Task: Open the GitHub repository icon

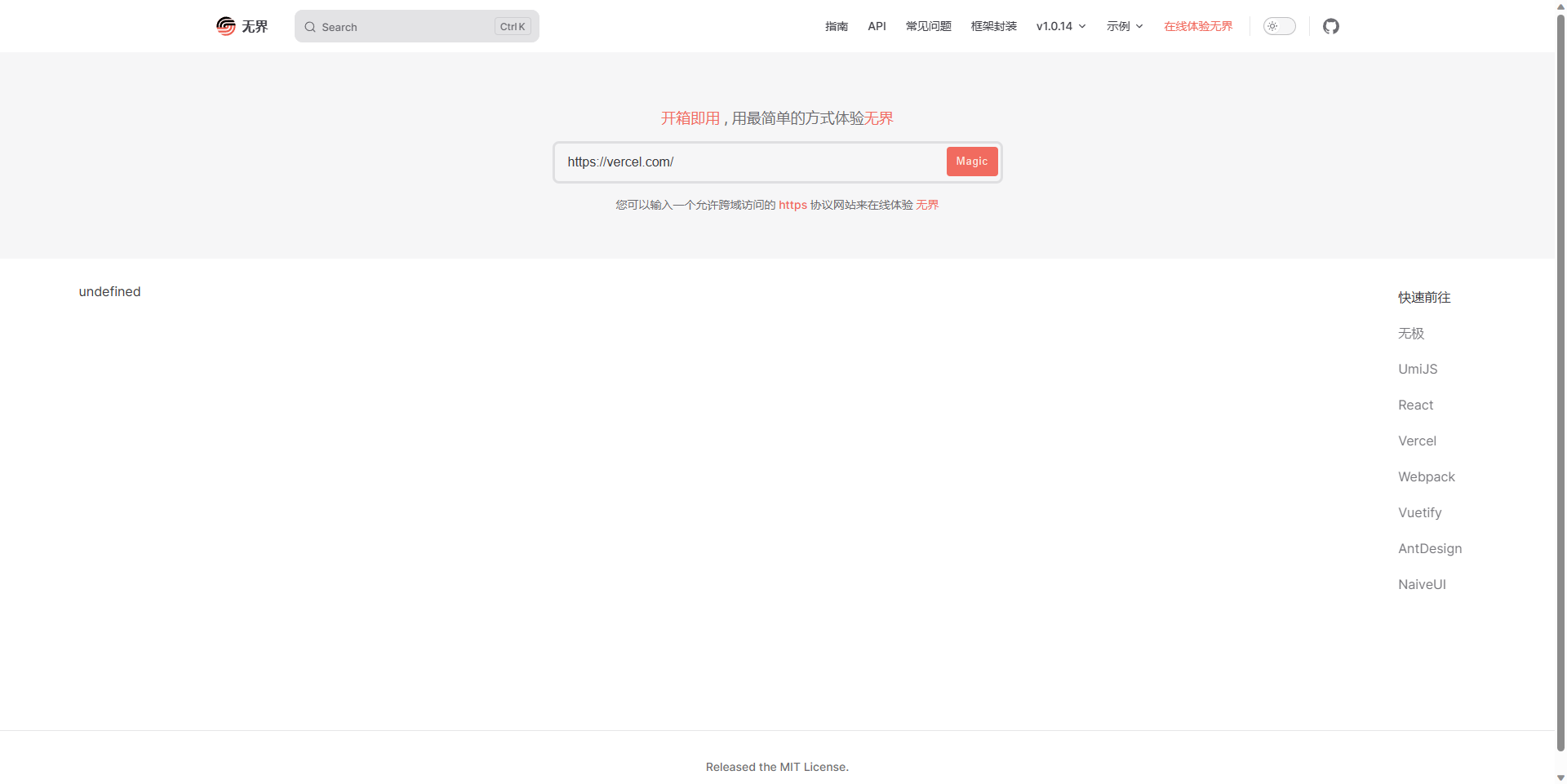Action: tap(1330, 25)
